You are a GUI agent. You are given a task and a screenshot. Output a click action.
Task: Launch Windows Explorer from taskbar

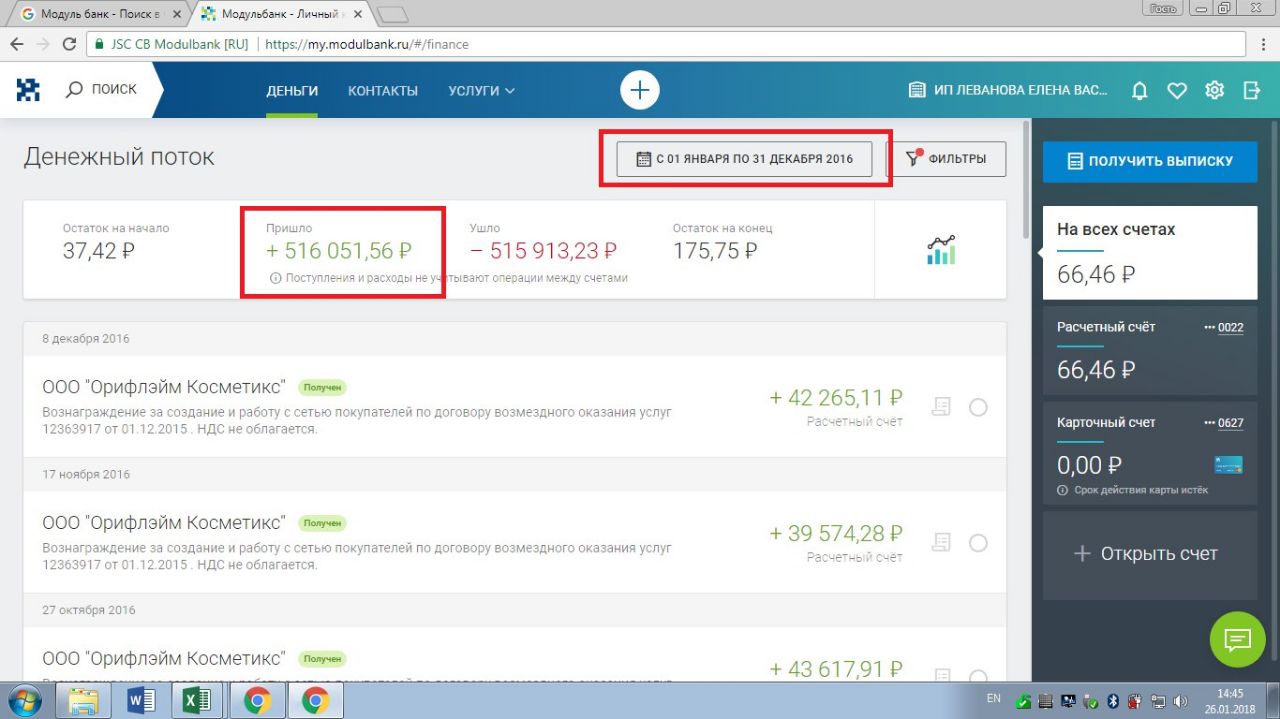click(84, 701)
